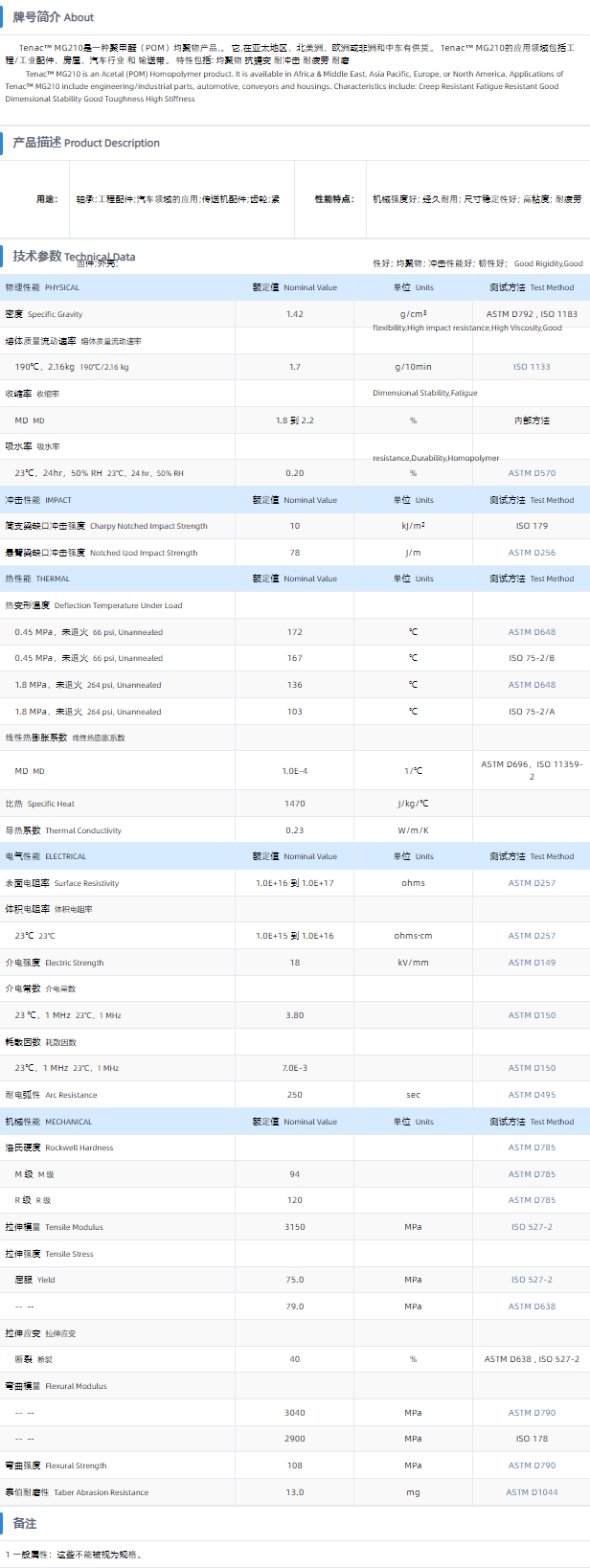Open the ISO 178 flexural modulus link
Viewport: 590px width, 1568px height.
coord(532,1439)
